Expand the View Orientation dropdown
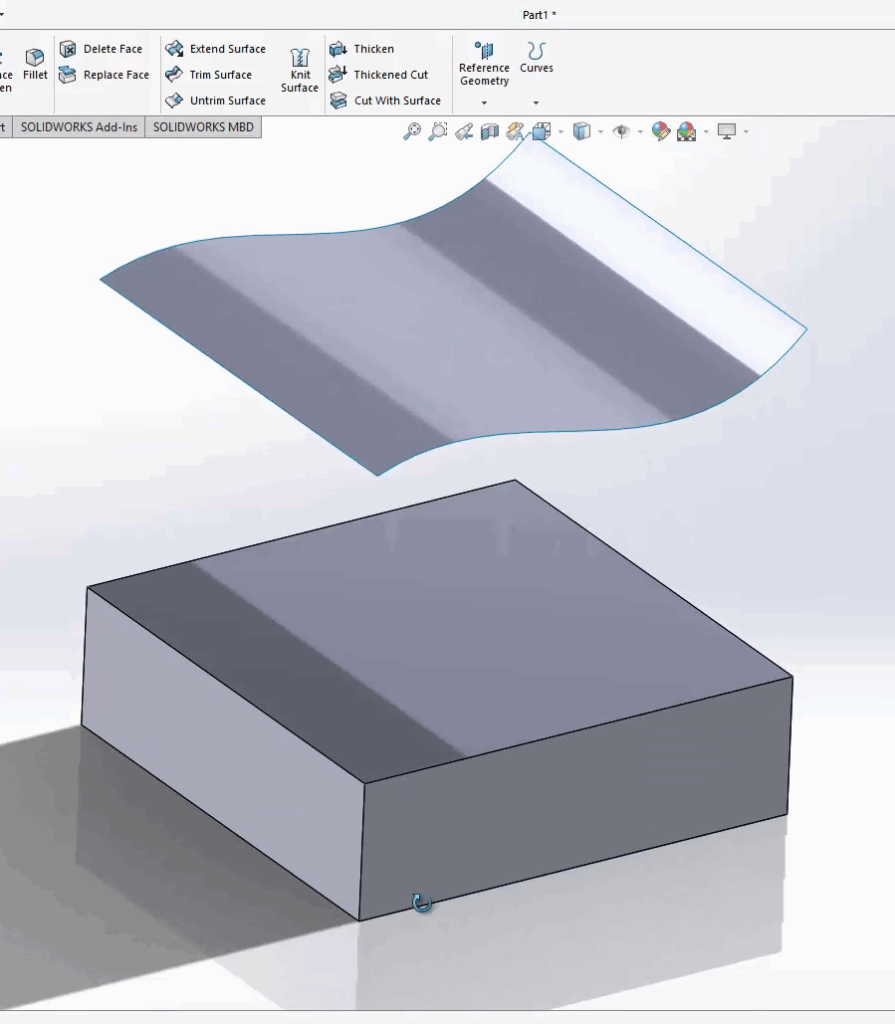Image resolution: width=895 pixels, height=1024 pixels. [559, 129]
